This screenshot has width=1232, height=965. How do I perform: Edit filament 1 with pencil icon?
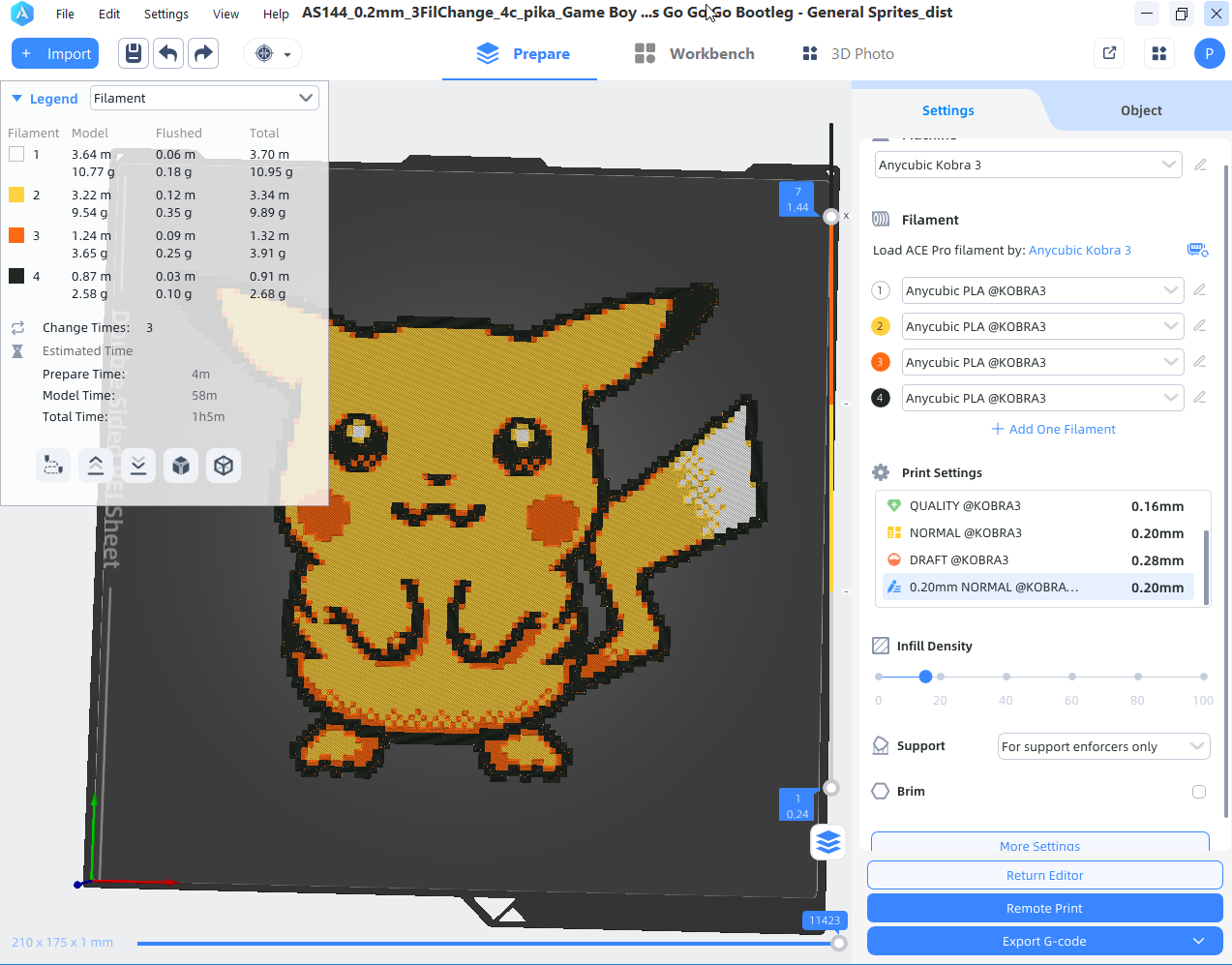1199,289
